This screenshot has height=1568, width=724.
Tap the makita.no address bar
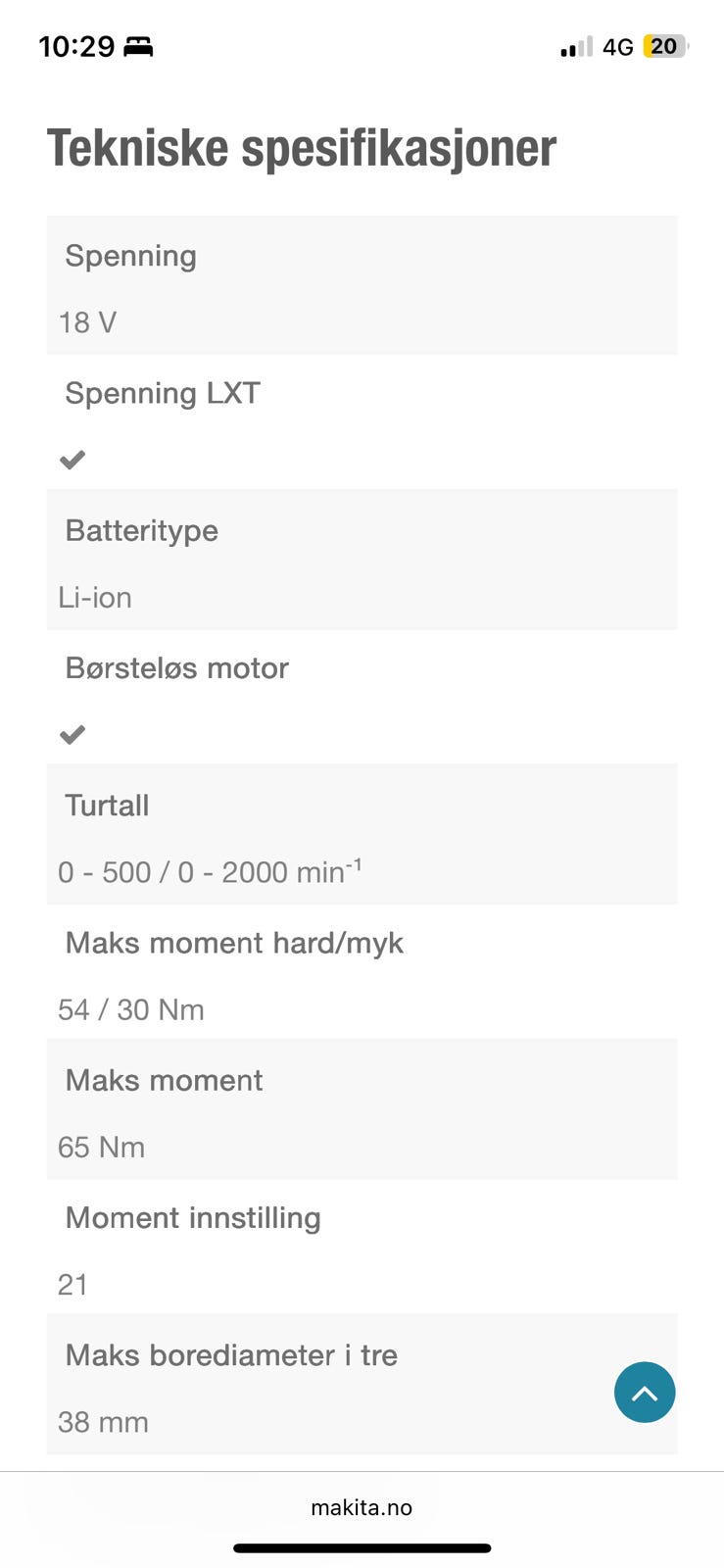coord(362,1507)
